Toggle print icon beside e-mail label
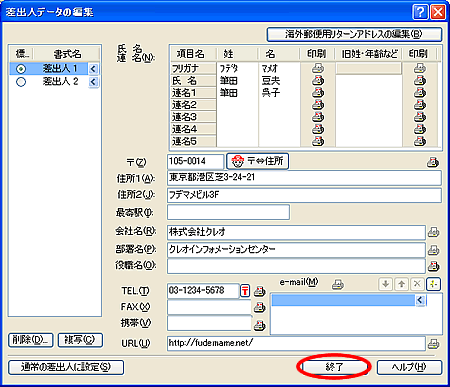 338,284
